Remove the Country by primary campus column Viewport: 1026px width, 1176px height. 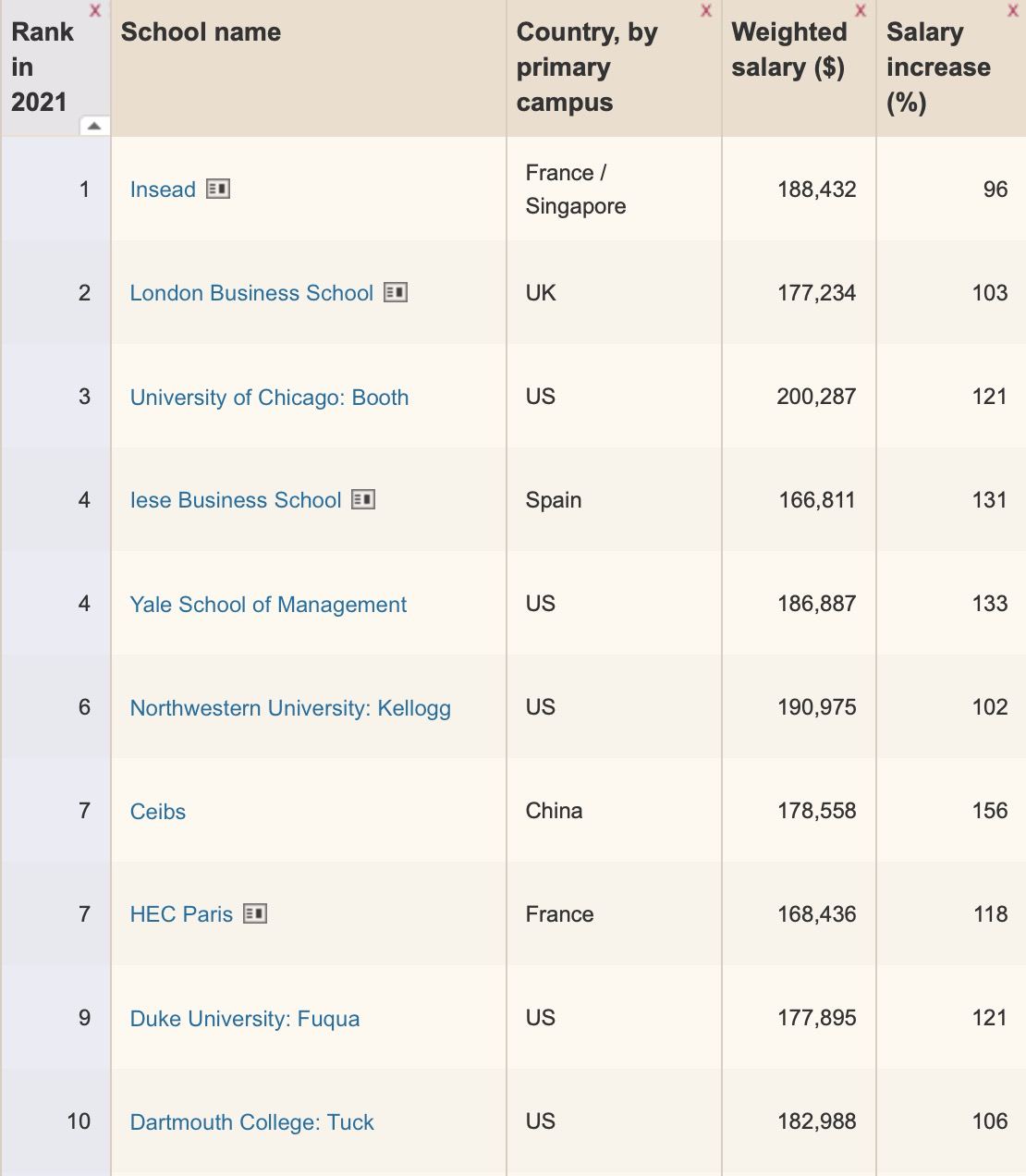pos(706,10)
